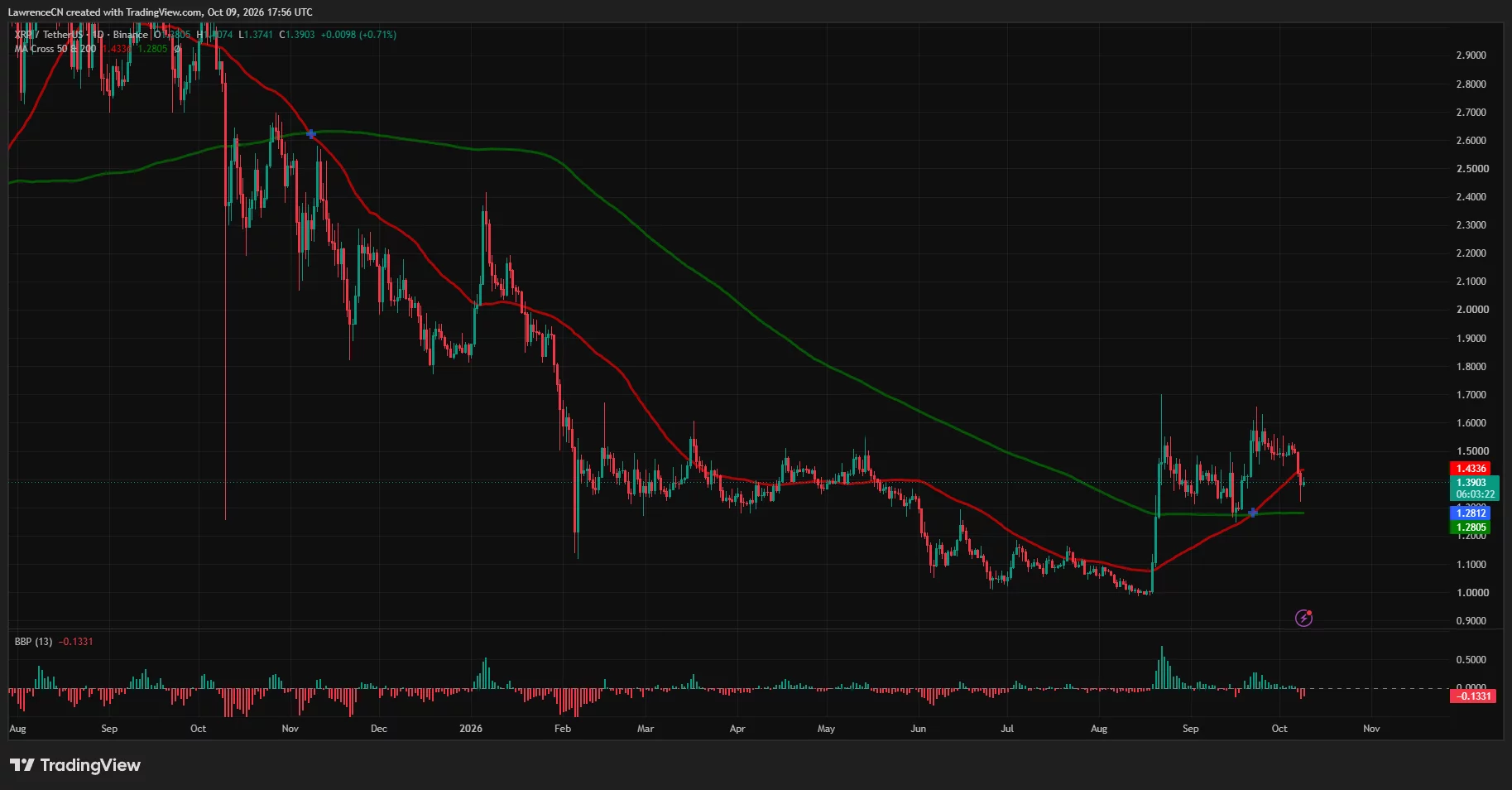Click the 2026 label on the time axis
Screen dimensions: 1512x790
(471, 729)
